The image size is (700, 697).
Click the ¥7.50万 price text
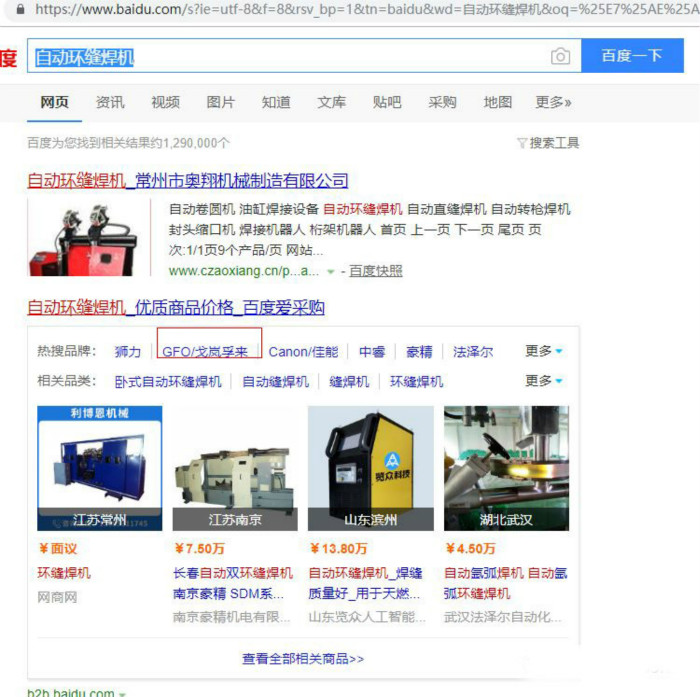pos(200,548)
